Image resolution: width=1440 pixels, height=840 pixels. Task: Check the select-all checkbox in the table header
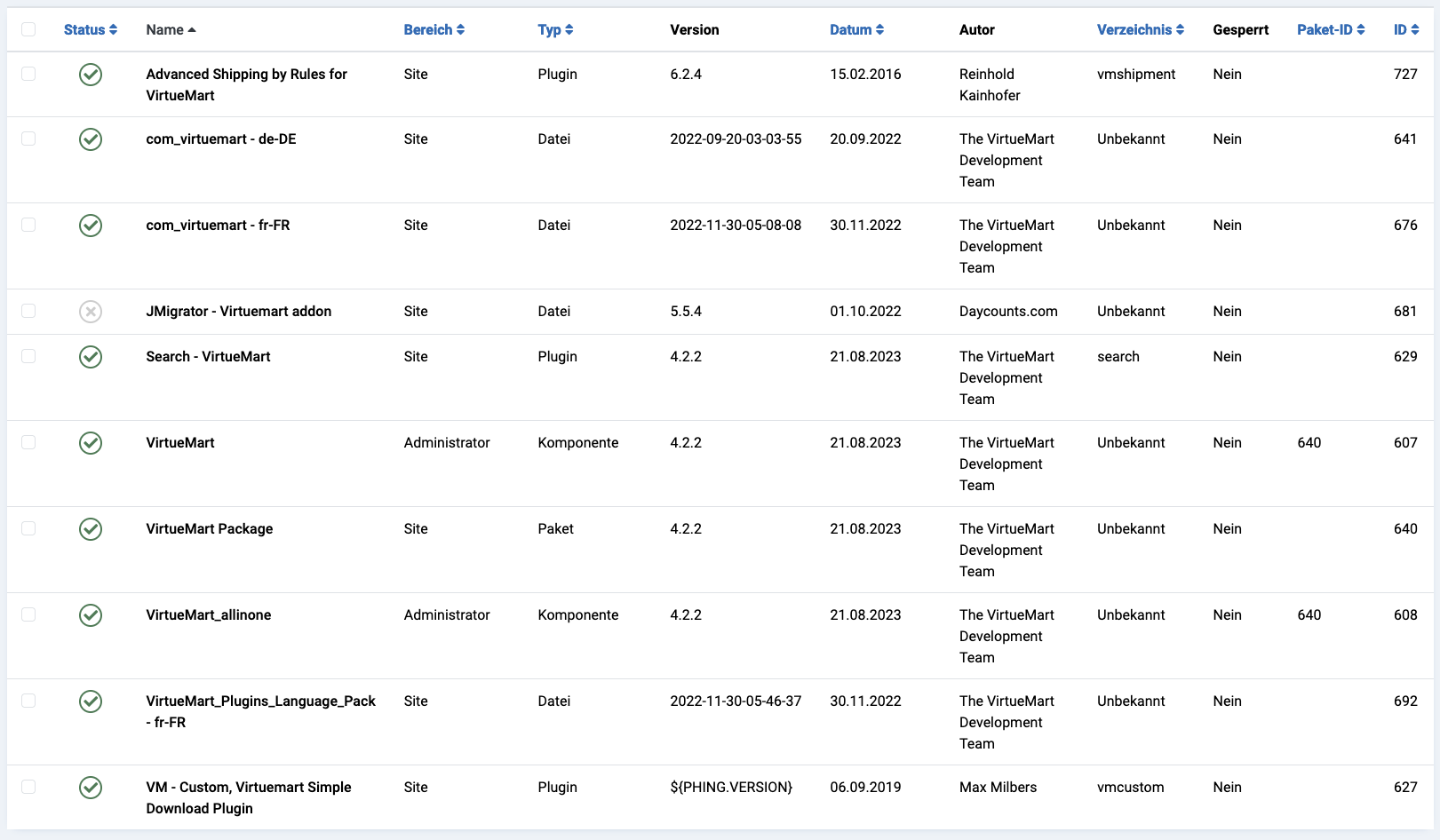point(28,29)
